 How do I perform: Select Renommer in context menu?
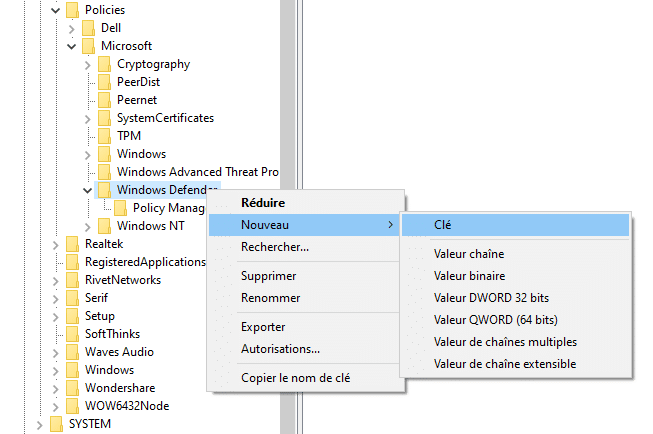(x=306, y=298)
